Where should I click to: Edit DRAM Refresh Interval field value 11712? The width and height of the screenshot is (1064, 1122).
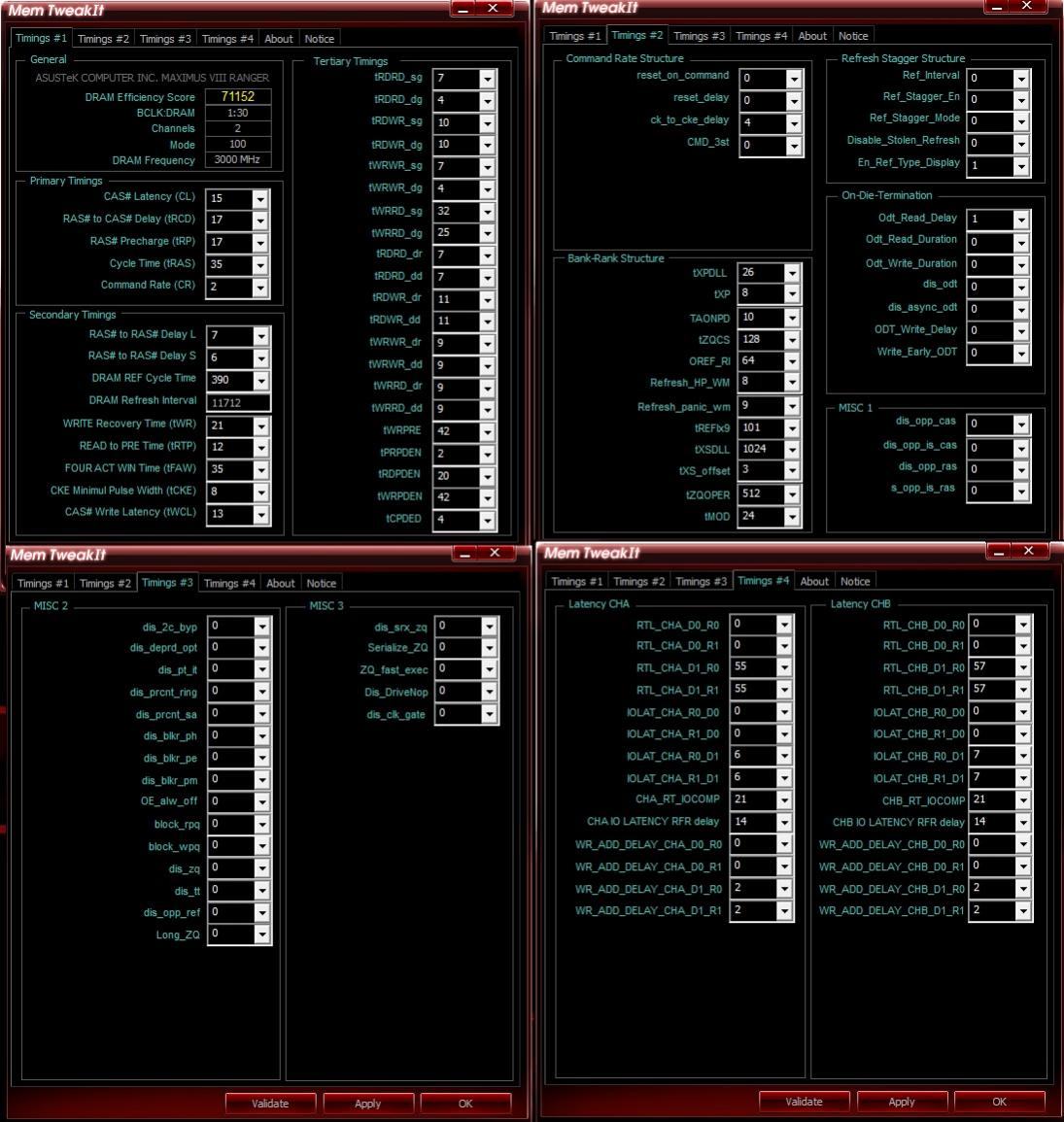click(x=238, y=403)
